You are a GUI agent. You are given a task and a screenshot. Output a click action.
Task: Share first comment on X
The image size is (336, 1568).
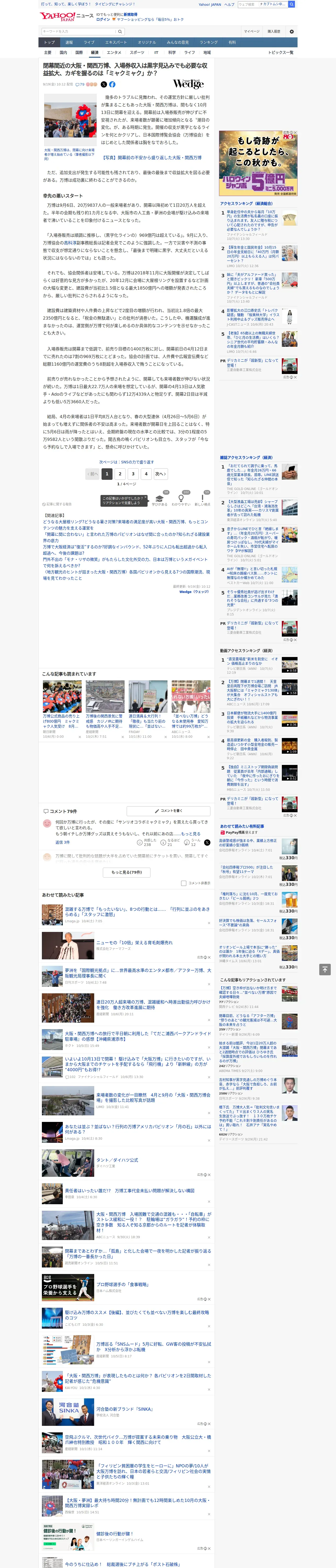(x=207, y=843)
